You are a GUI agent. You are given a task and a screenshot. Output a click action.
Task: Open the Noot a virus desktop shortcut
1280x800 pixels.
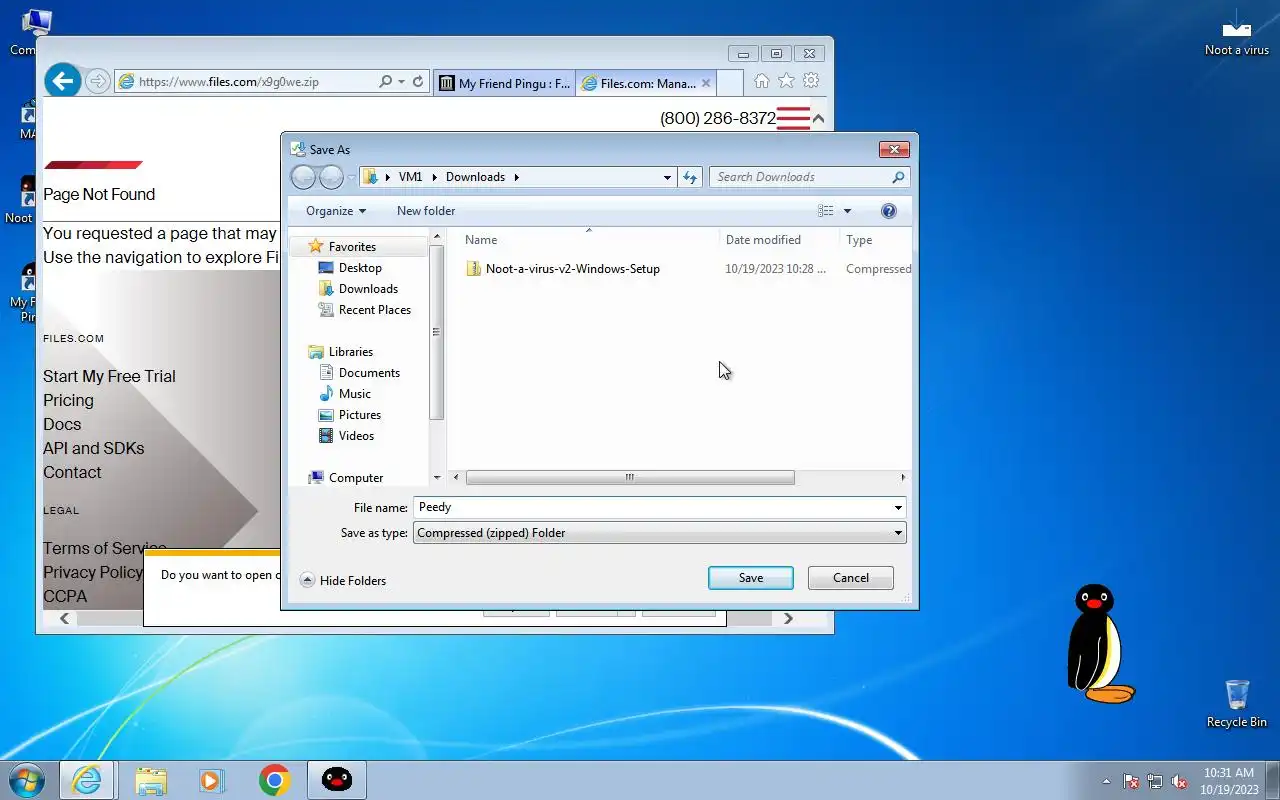point(1237,32)
